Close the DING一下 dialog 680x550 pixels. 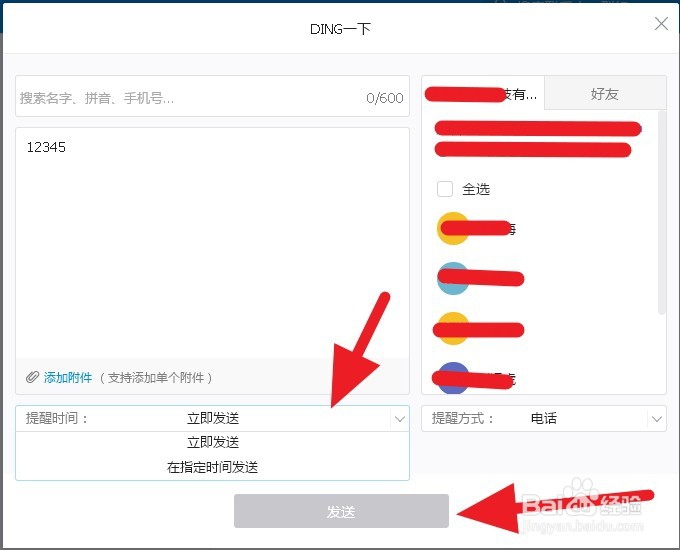661,24
